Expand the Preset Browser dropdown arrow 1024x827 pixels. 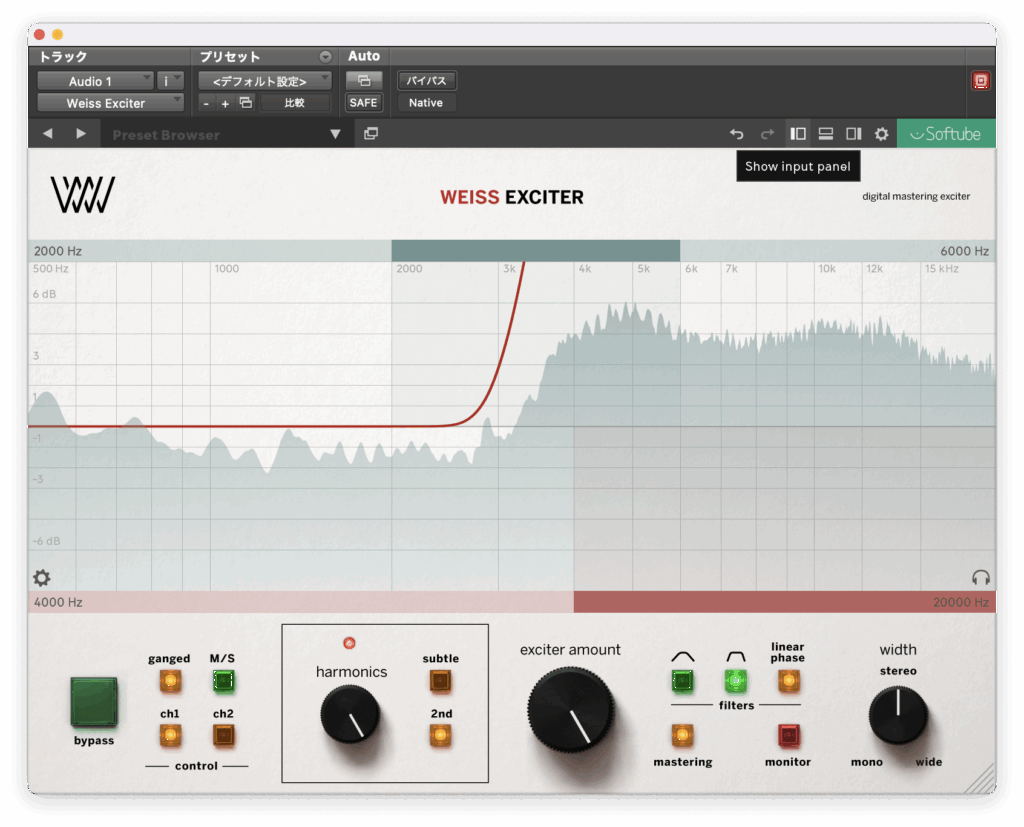335,134
